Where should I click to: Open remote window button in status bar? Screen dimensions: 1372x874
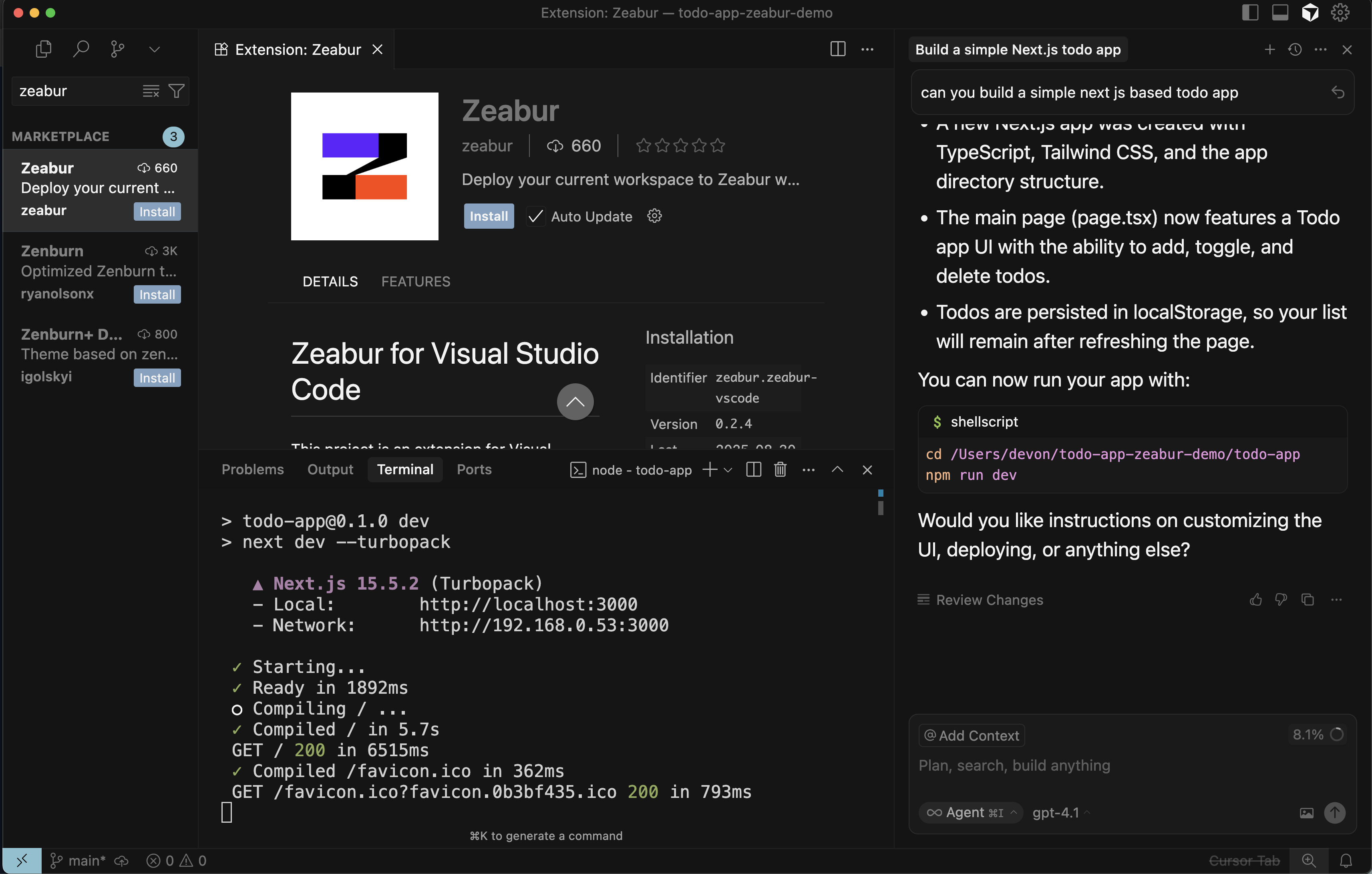(22, 860)
